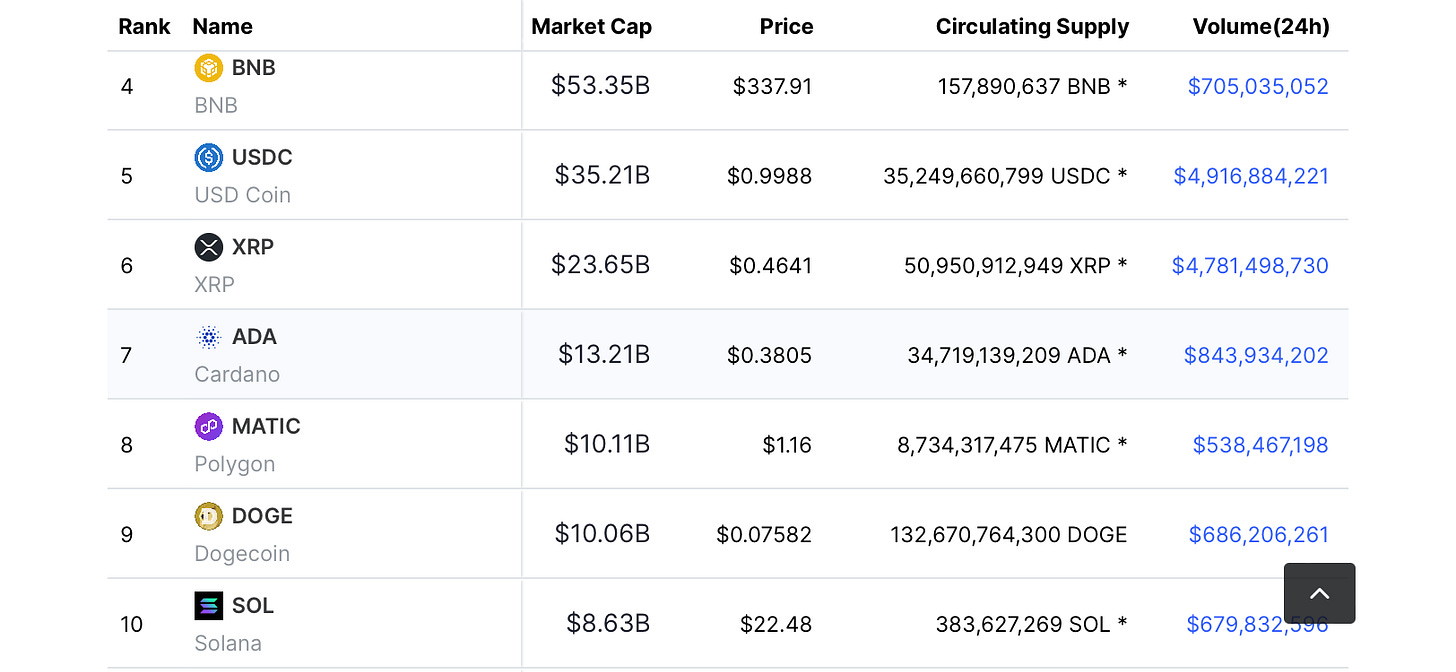Click the Solana logo icon
1456x672 pixels.
pyautogui.click(x=208, y=605)
